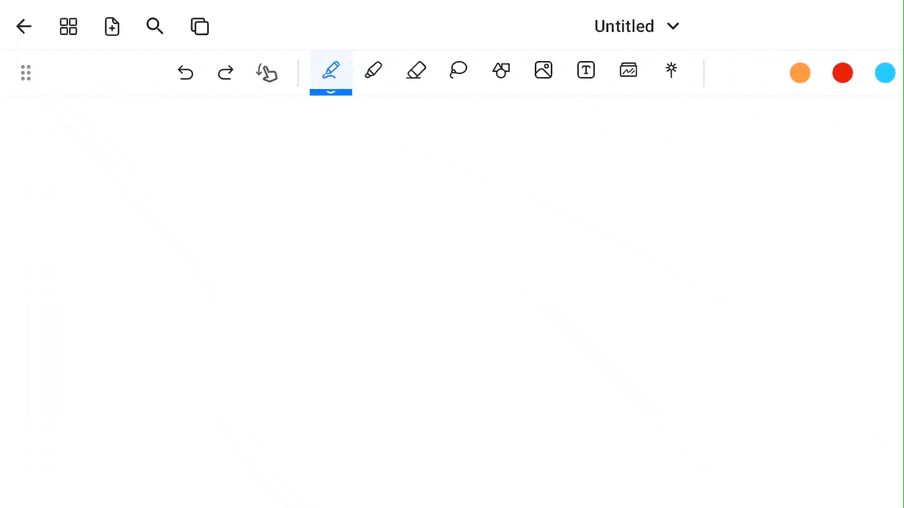The image size is (904, 508).
Task: Undo the last action
Action: point(185,73)
